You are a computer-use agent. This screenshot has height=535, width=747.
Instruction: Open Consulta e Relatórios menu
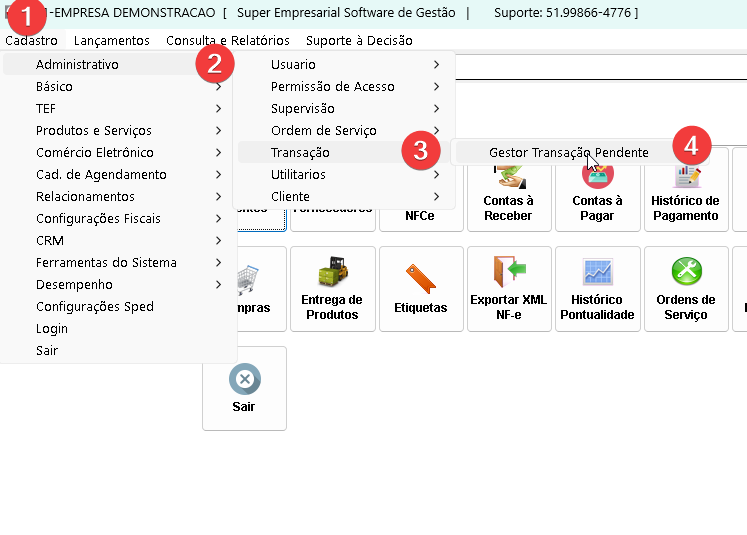pos(228,40)
